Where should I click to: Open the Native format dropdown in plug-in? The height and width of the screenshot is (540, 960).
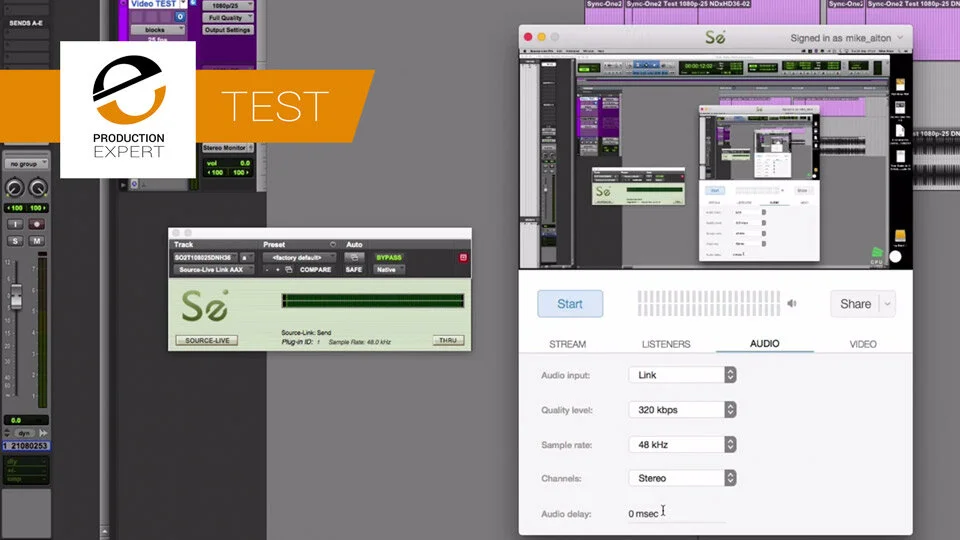click(x=388, y=269)
